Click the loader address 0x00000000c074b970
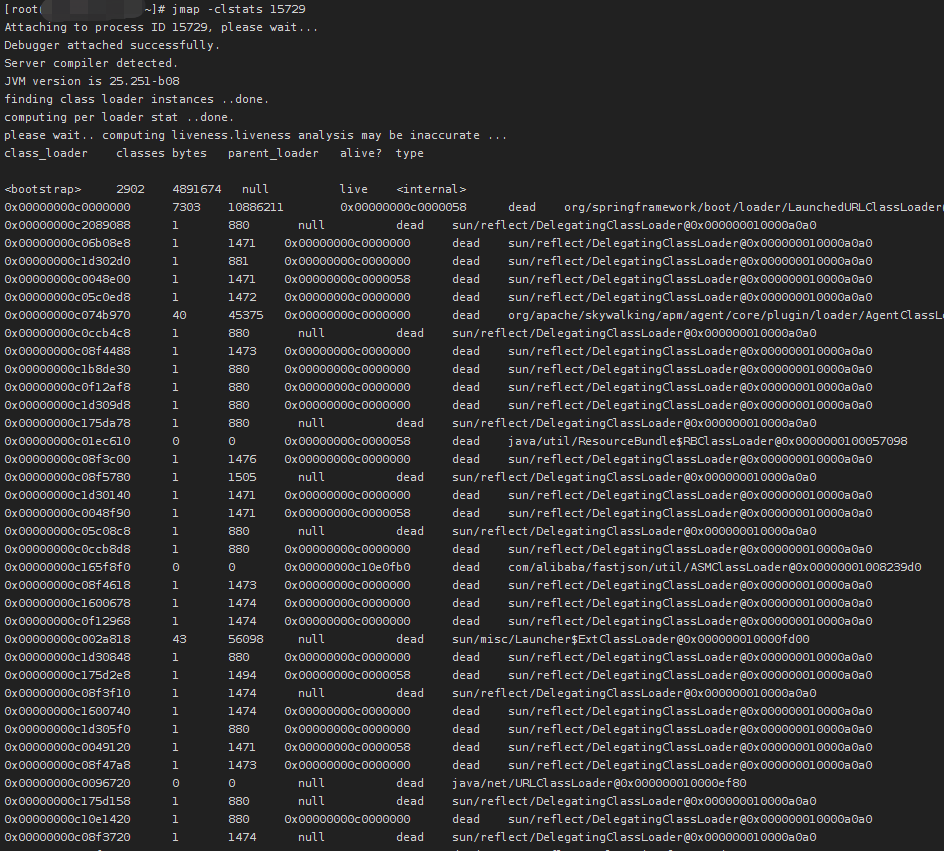944x851 pixels. point(67,315)
